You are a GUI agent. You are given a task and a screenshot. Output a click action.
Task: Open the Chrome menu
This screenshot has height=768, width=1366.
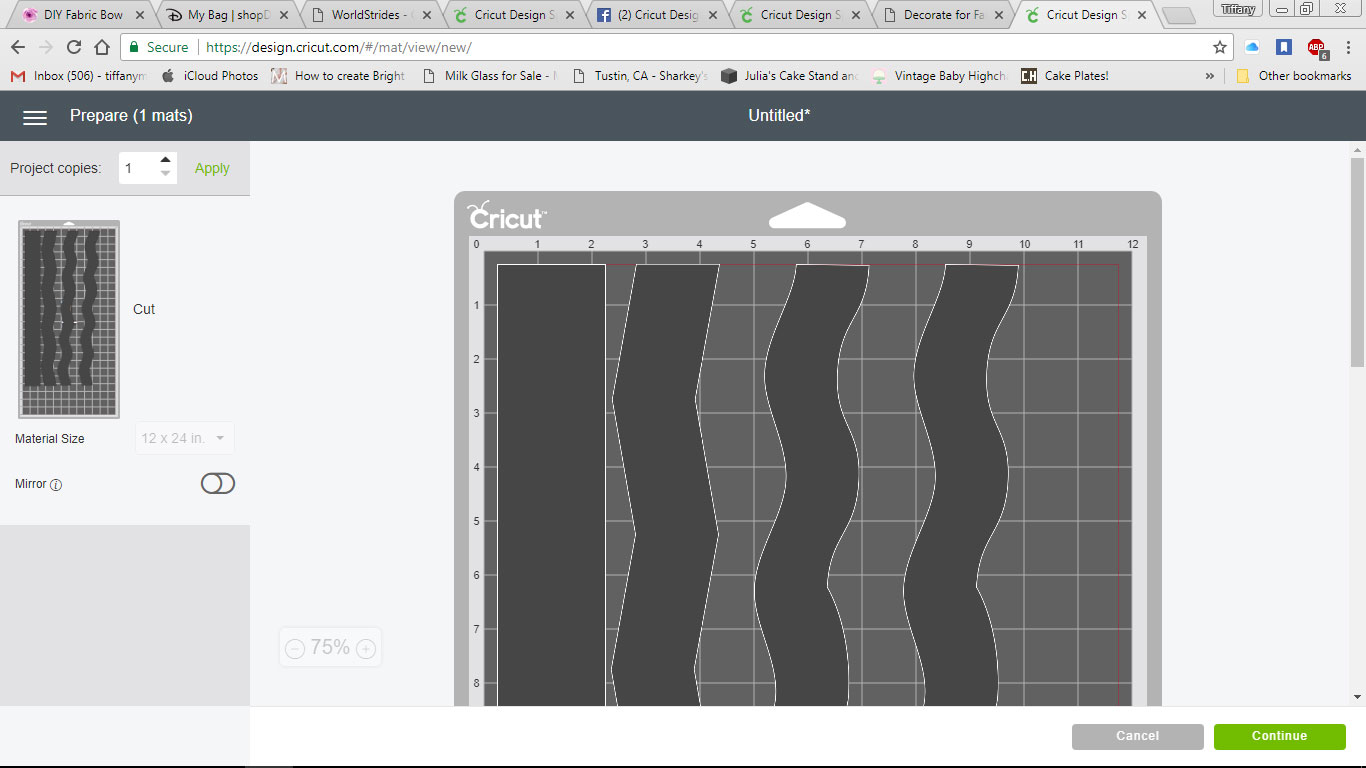point(1349,47)
